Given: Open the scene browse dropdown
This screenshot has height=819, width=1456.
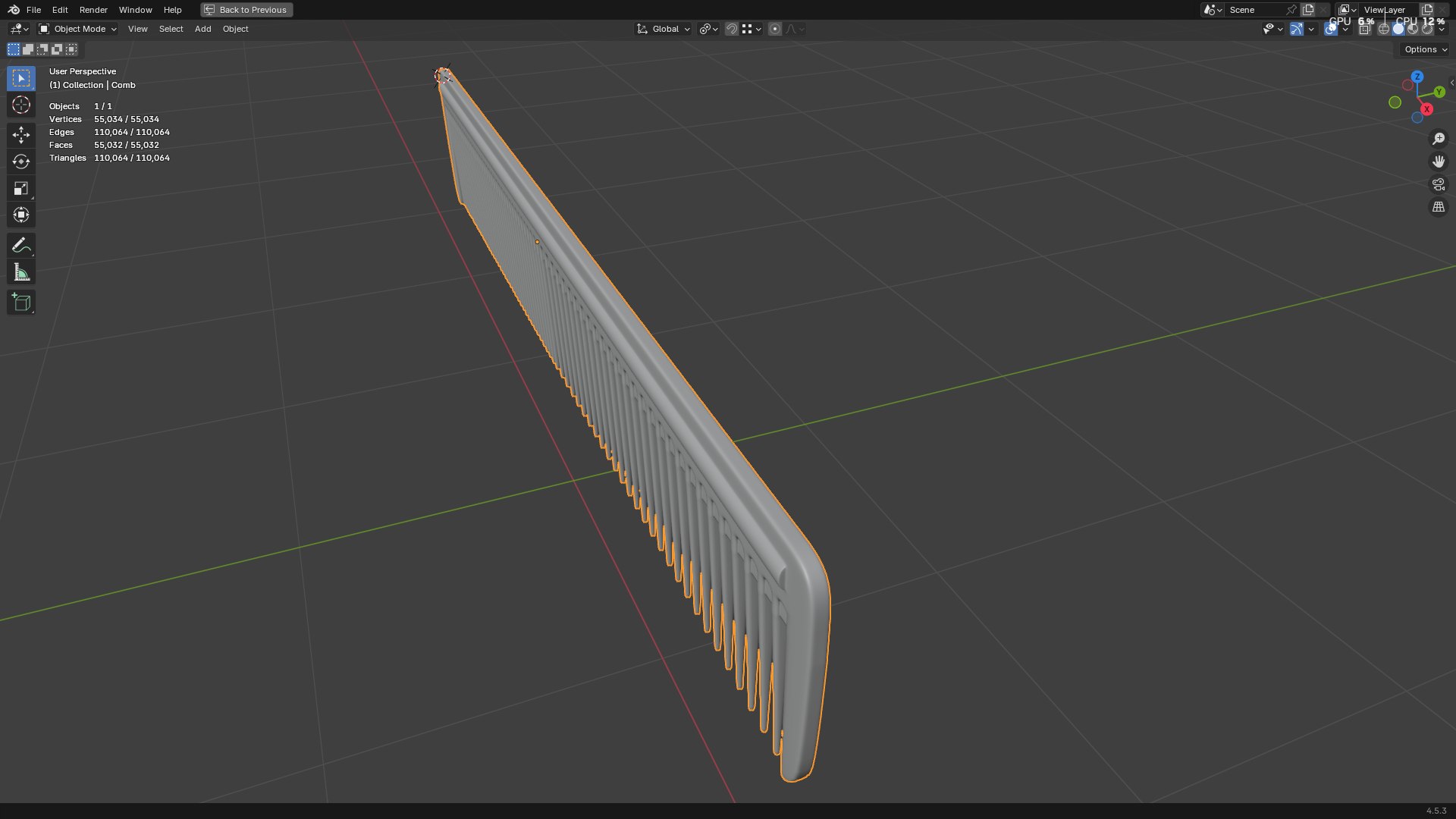Looking at the screenshot, I should click(x=1213, y=10).
